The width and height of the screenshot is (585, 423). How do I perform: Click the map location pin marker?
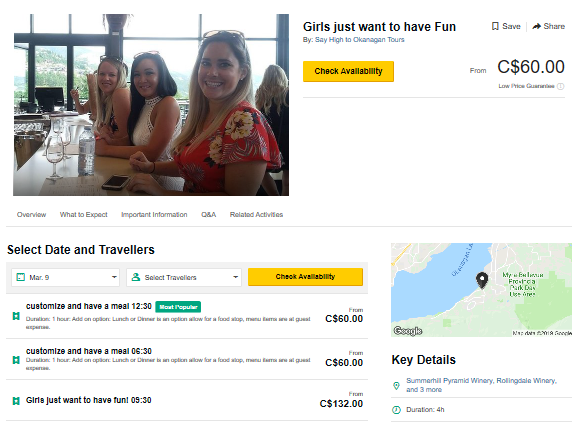click(482, 281)
